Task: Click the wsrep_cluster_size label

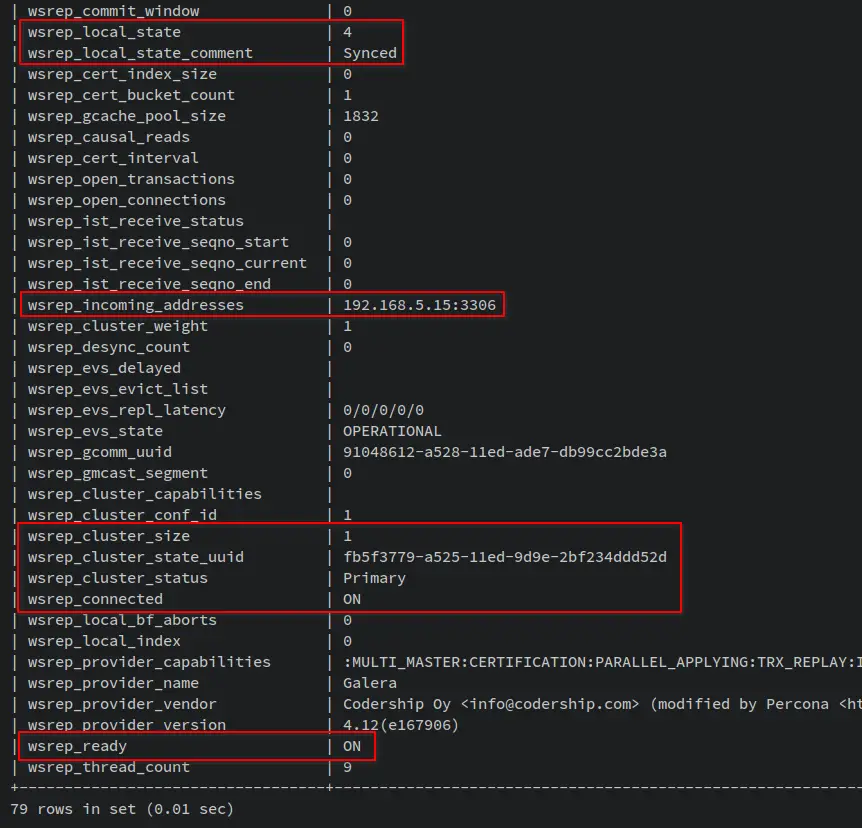Action: pos(108,536)
